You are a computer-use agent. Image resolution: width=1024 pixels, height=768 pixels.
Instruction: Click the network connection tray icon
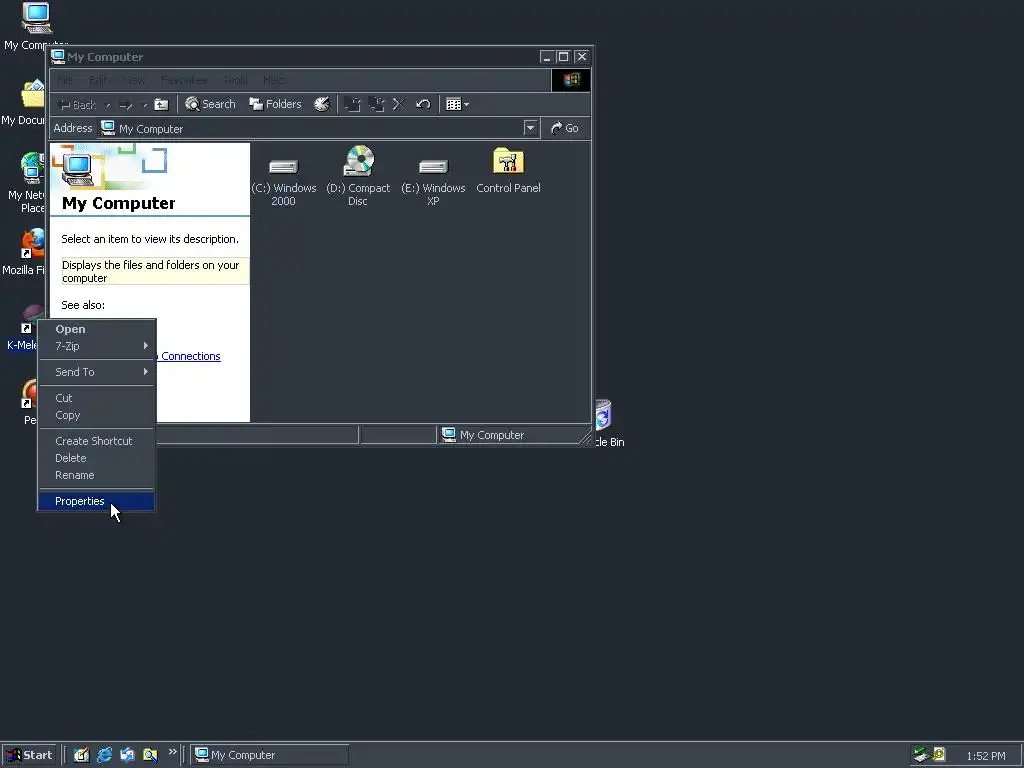point(921,755)
